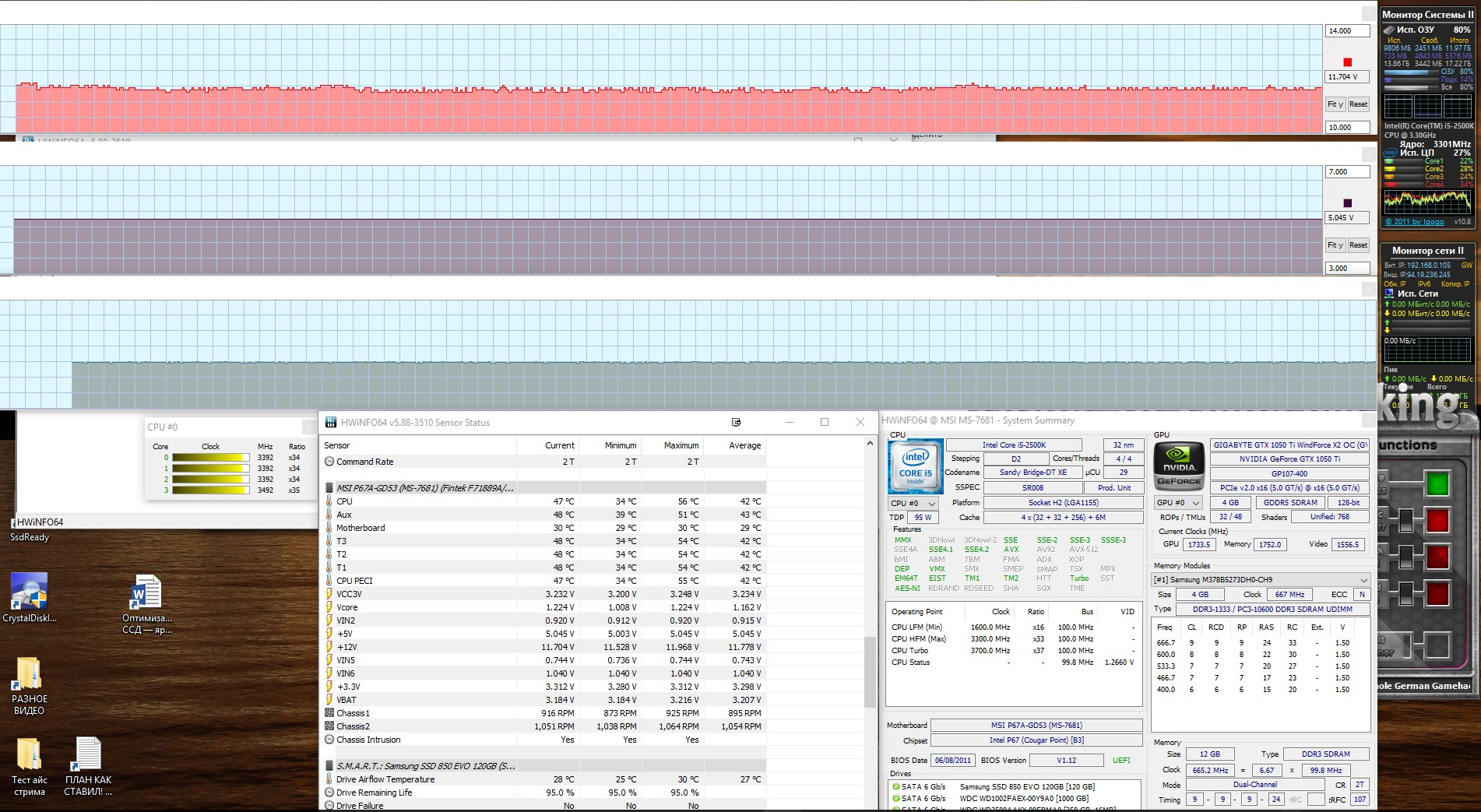
Task: Expand the Memory Modules Samsung M378B5273DH0-CH9 dropdown
Action: coord(1261,580)
